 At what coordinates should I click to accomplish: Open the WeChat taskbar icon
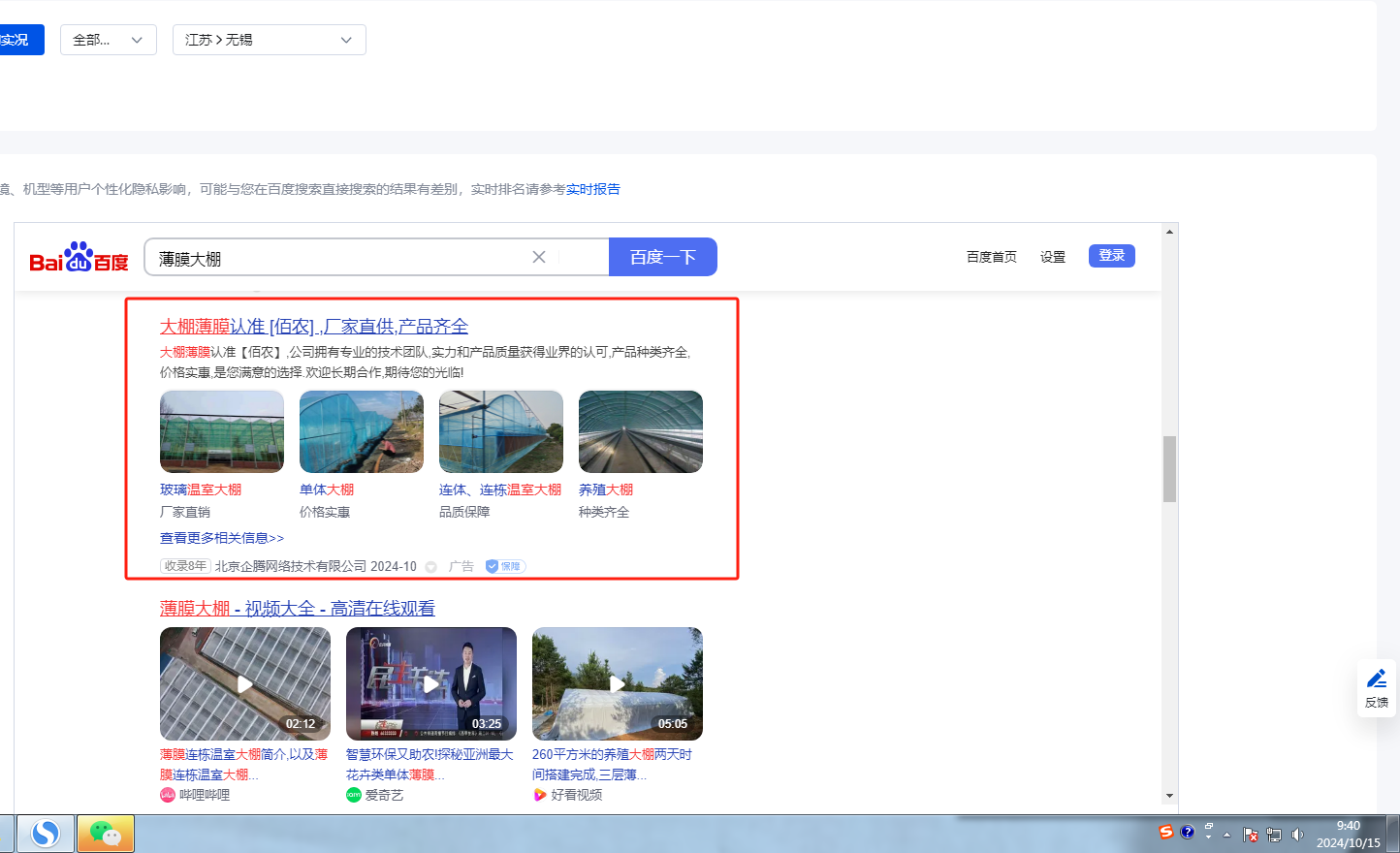[106, 834]
